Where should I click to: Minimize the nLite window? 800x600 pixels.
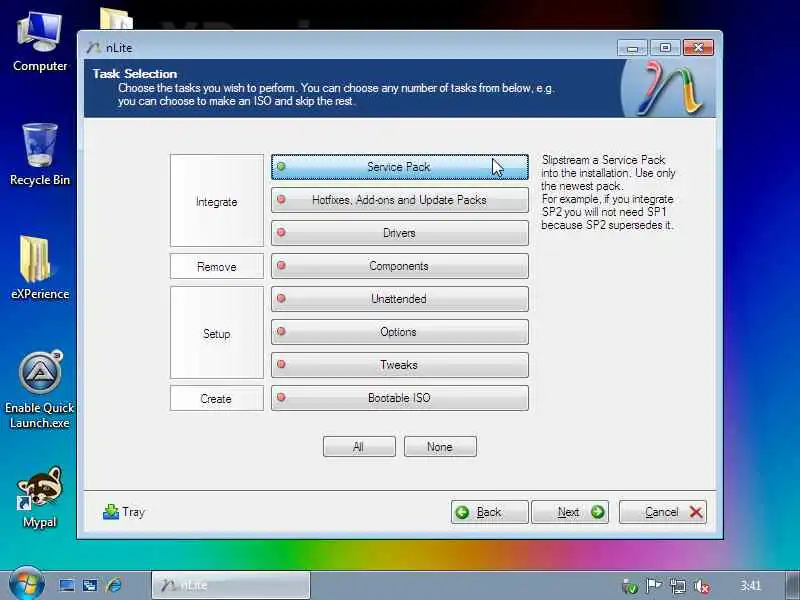[633, 48]
